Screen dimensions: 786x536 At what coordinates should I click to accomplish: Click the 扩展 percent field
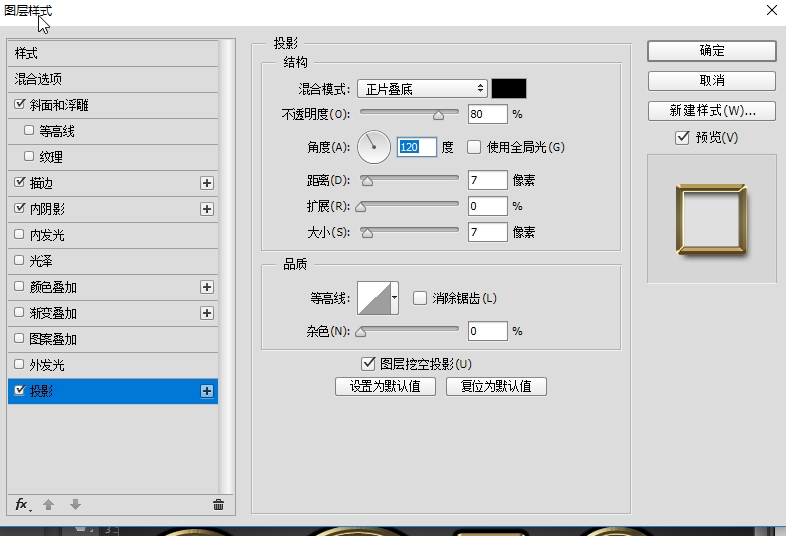pos(487,206)
